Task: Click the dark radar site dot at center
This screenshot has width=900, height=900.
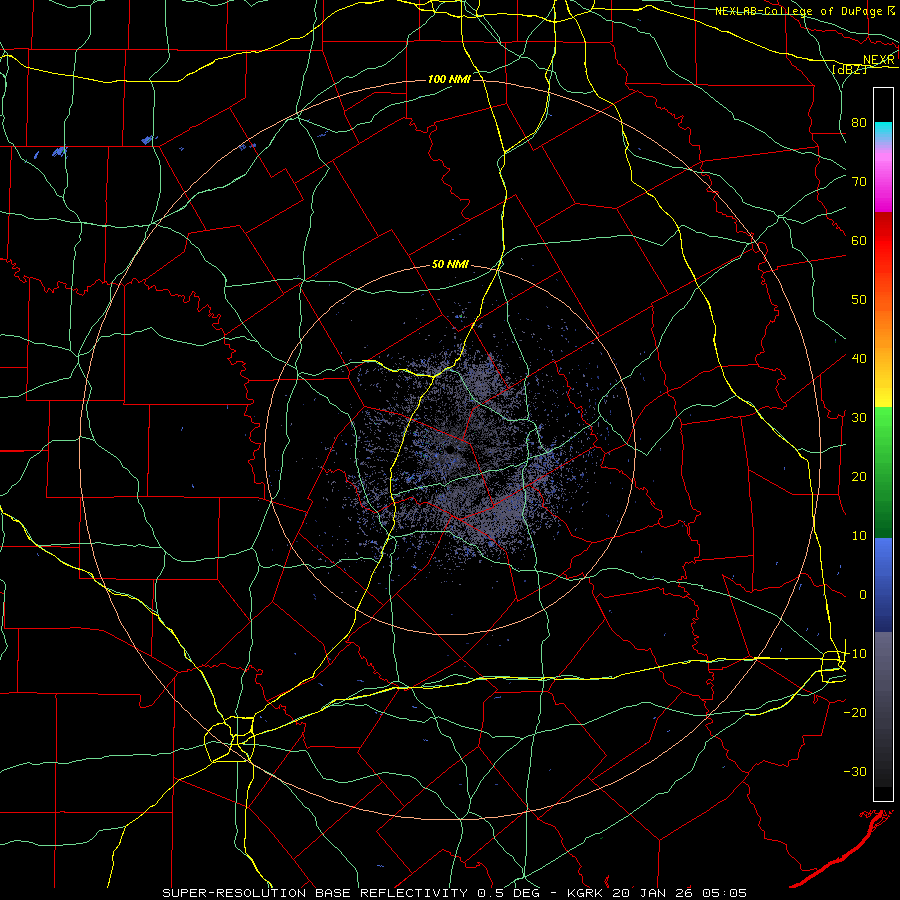Action: [x=449, y=449]
